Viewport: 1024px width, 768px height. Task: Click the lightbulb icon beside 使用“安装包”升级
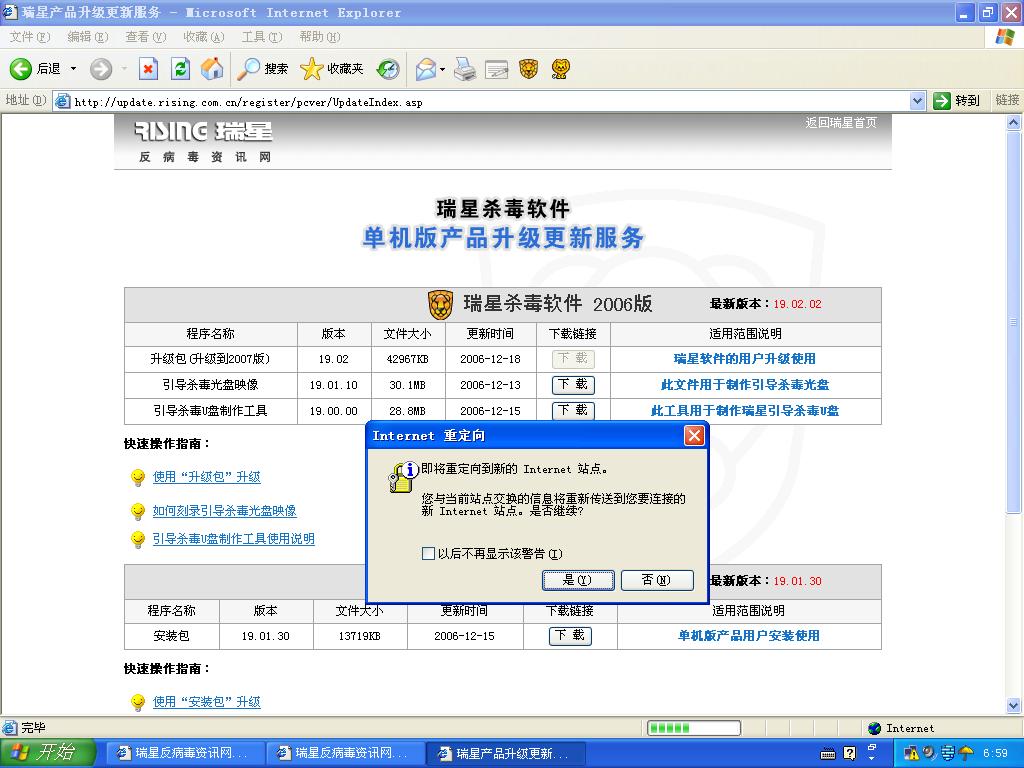click(x=138, y=703)
